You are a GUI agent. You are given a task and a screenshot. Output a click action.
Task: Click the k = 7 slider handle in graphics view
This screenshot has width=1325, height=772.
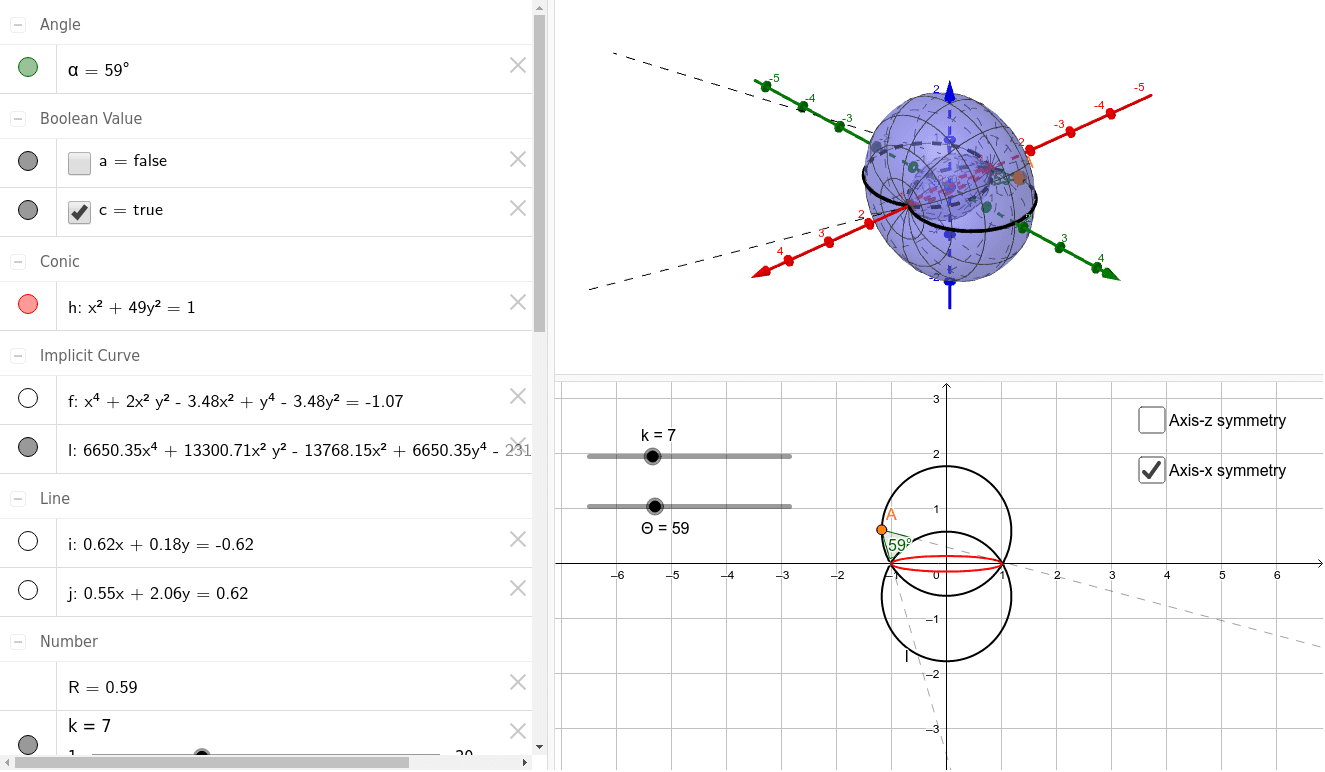click(653, 457)
